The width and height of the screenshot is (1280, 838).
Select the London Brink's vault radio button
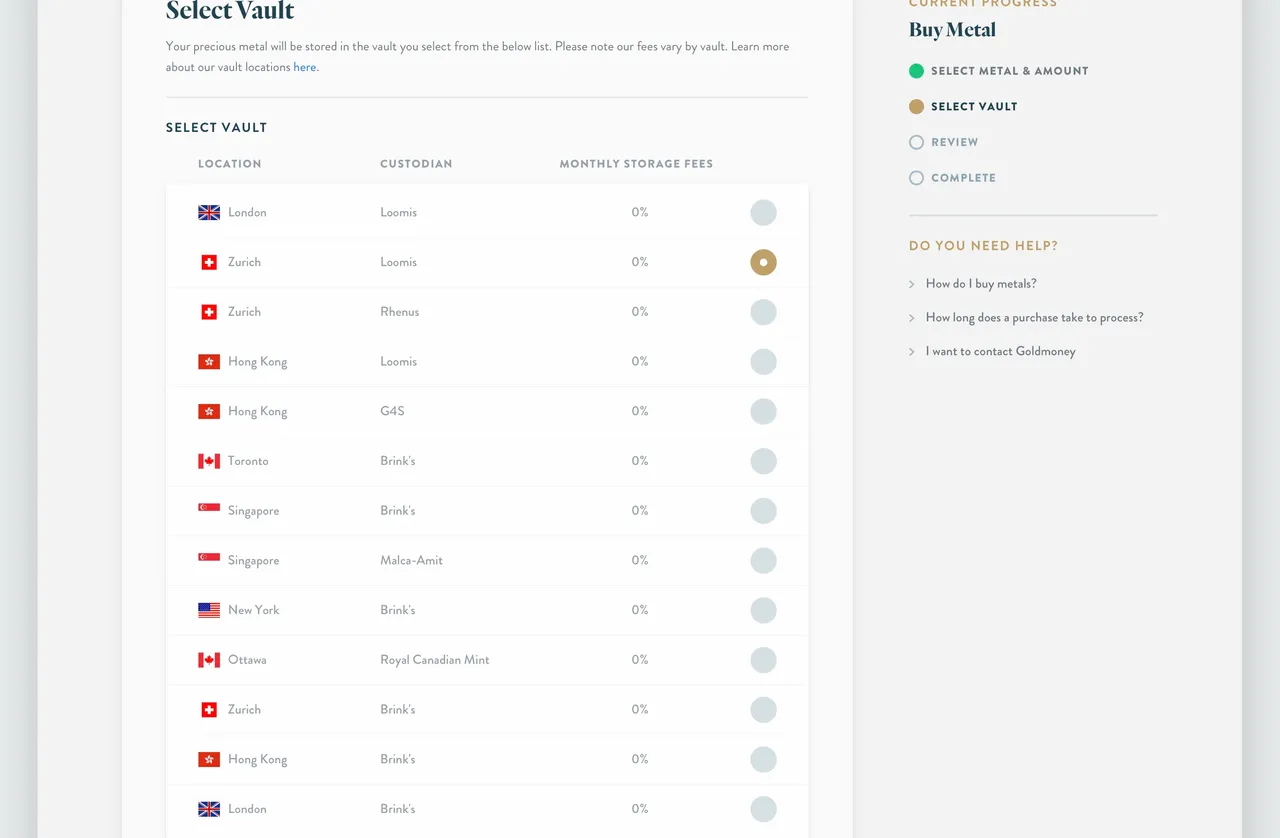coord(763,809)
